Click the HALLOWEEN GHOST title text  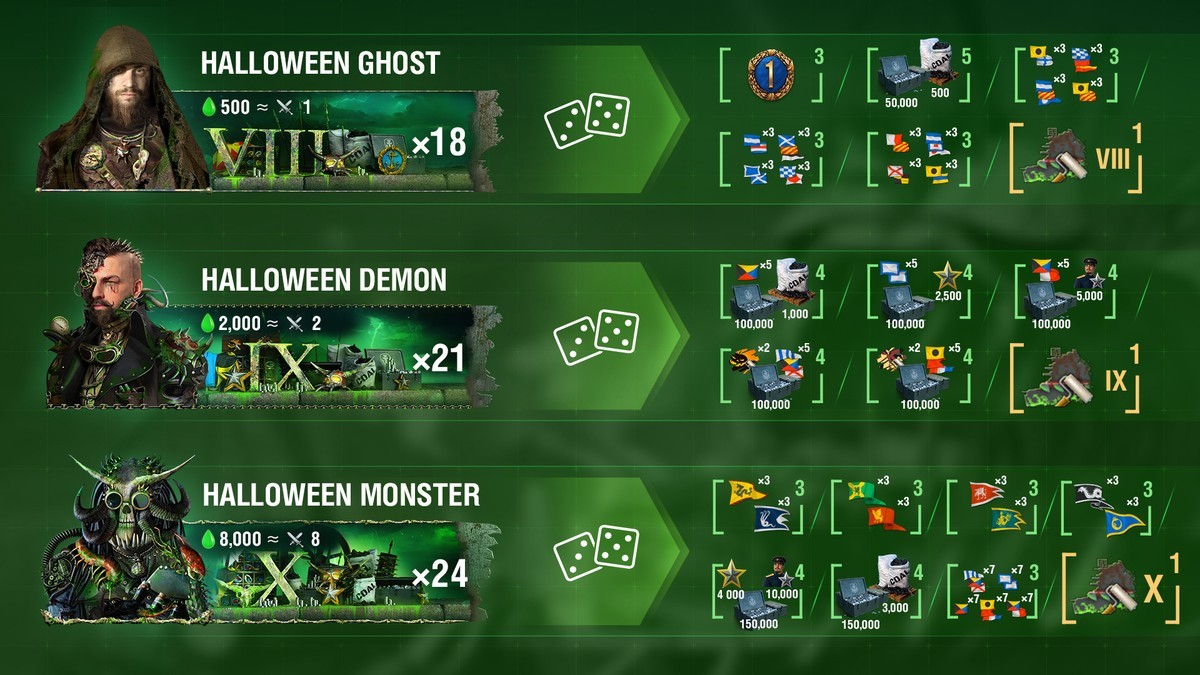click(320, 63)
